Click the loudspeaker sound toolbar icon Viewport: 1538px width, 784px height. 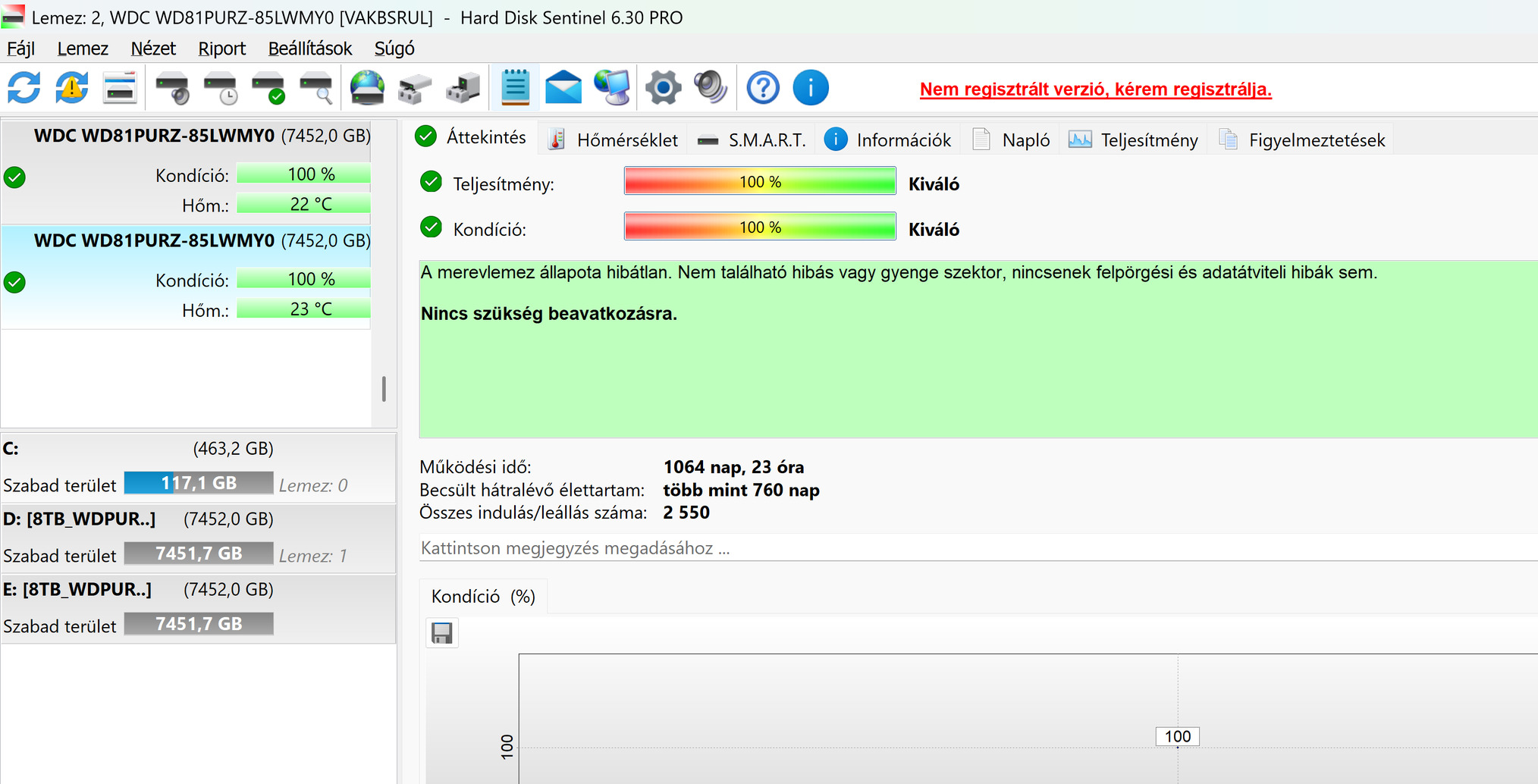711,88
